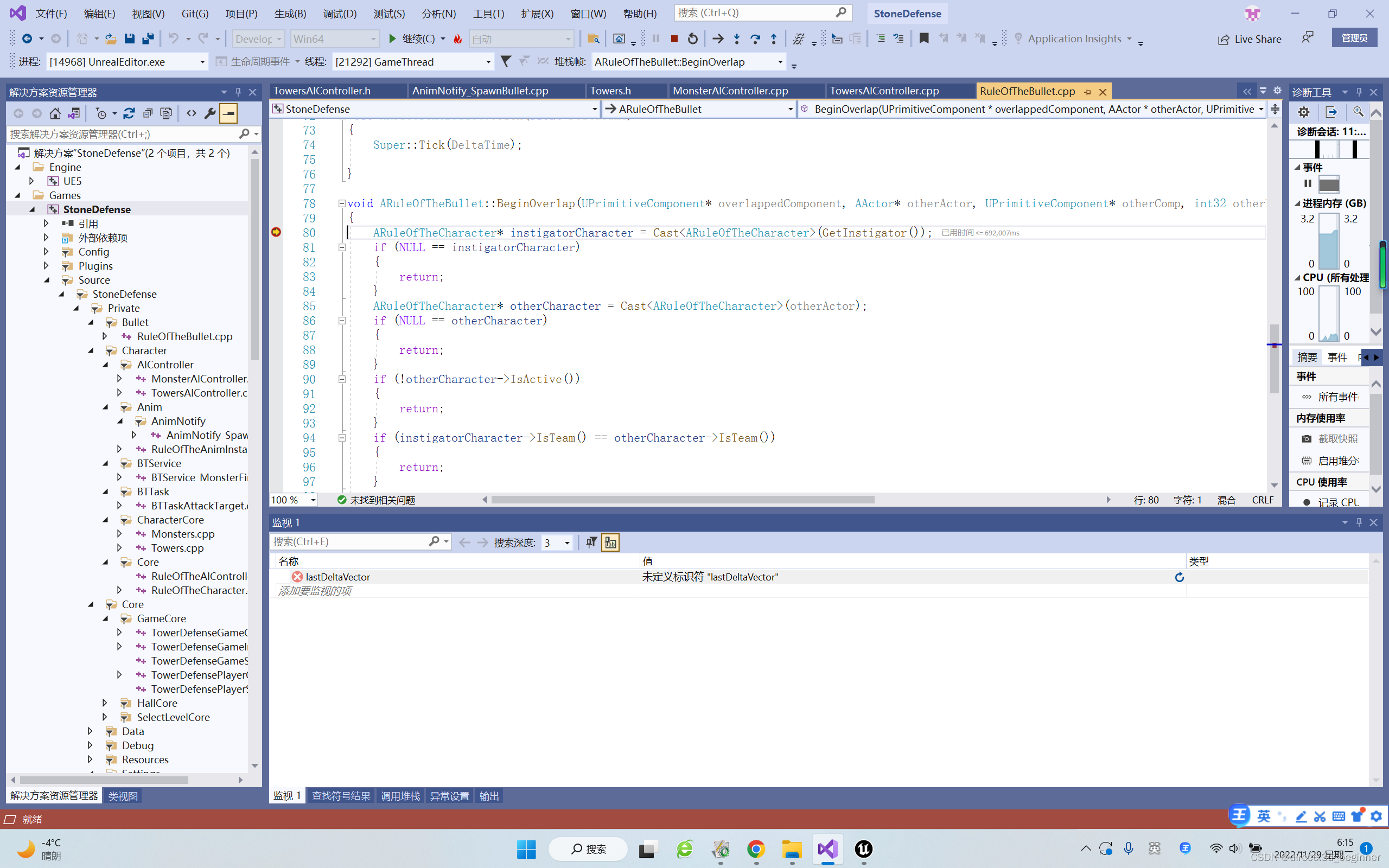Click the Solution Explorer properties wrench icon
The width and height of the screenshot is (1389, 868).
[x=210, y=114]
